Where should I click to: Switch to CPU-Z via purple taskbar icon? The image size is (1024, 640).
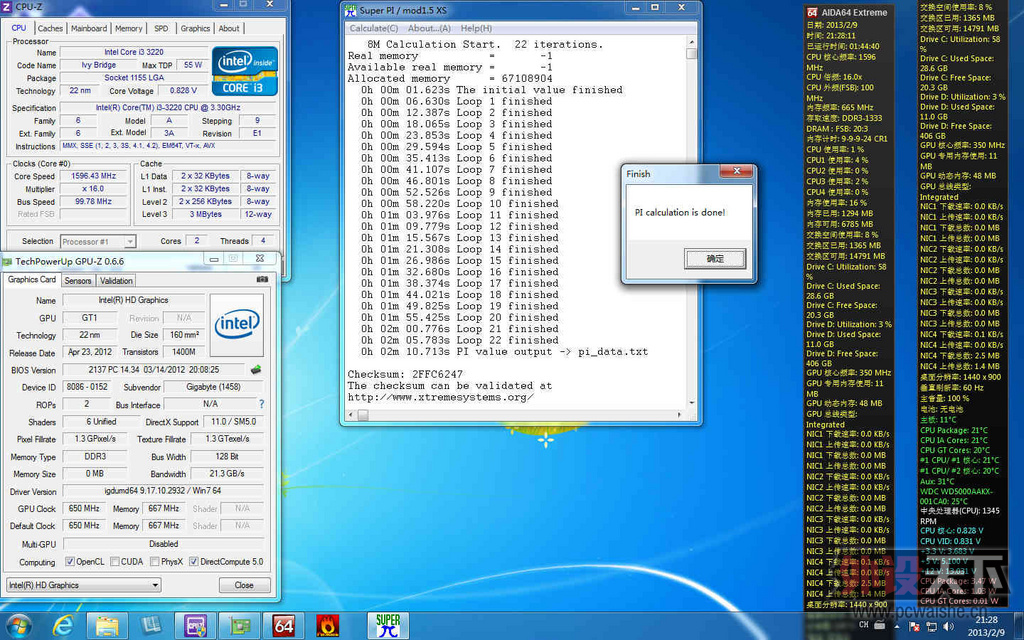[195, 626]
